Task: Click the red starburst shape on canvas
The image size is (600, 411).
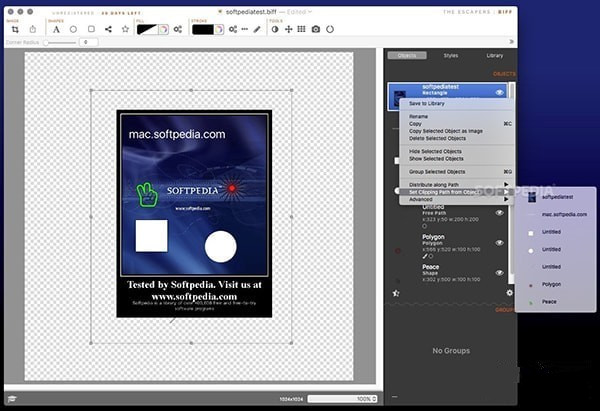Action: 232,188
